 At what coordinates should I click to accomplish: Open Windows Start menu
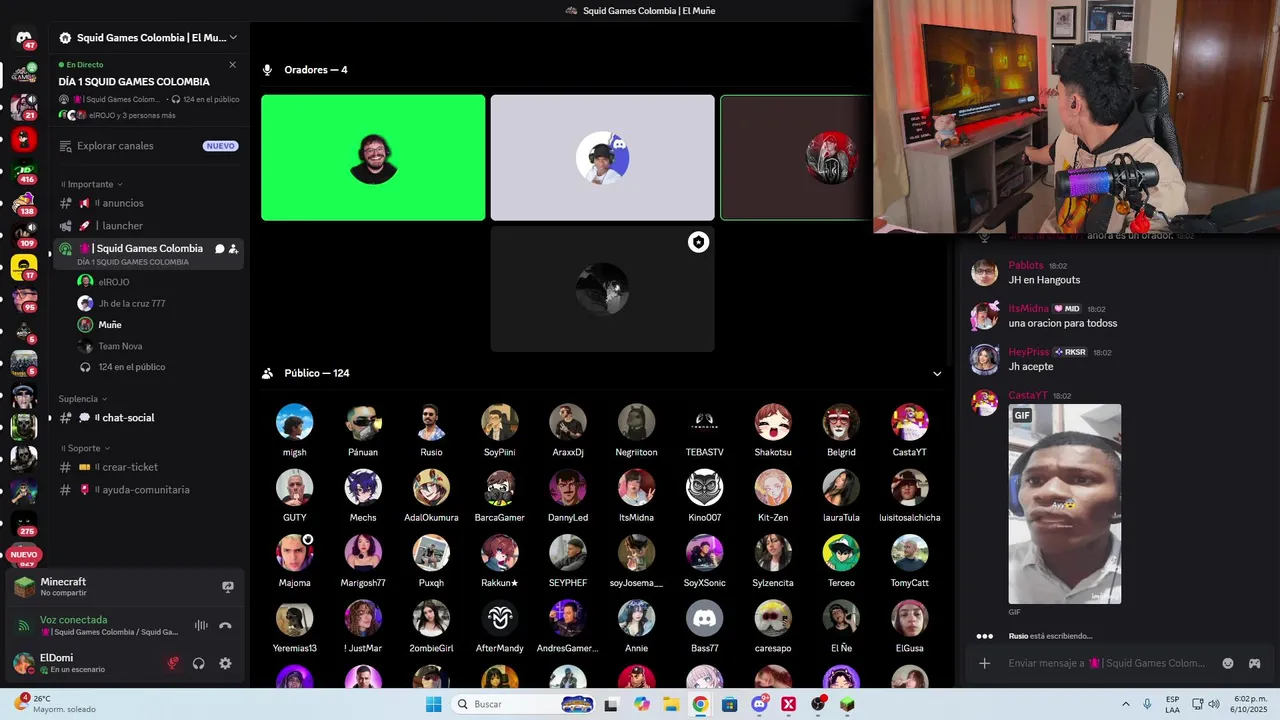click(433, 704)
